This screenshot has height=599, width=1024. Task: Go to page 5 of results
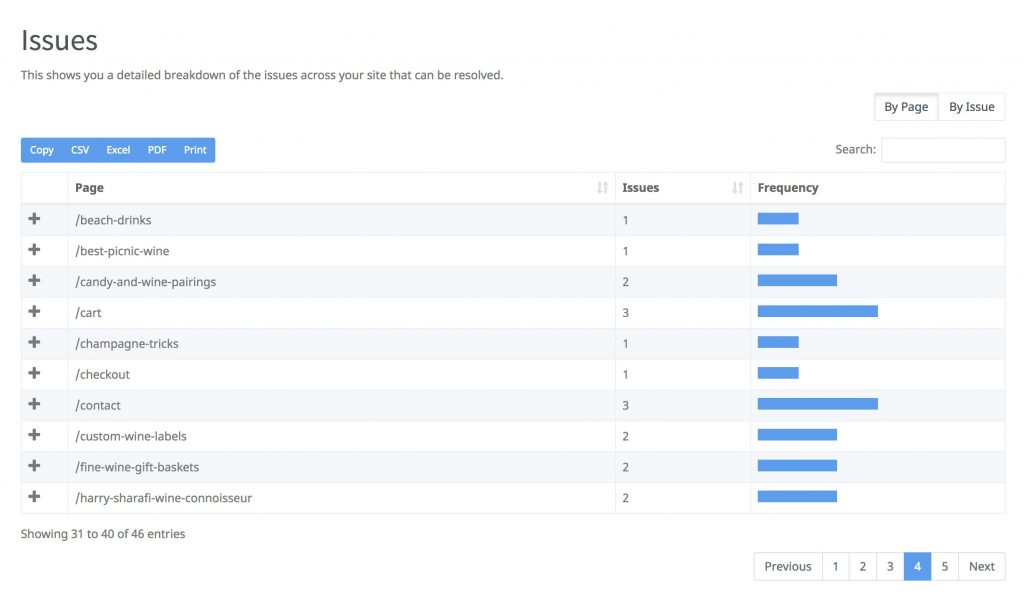pos(944,567)
